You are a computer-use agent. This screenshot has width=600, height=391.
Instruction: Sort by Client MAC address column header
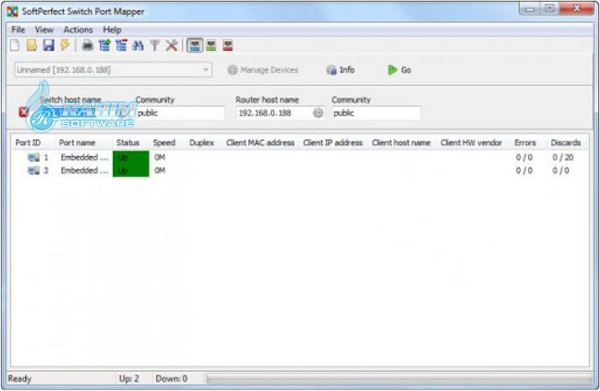[260, 143]
